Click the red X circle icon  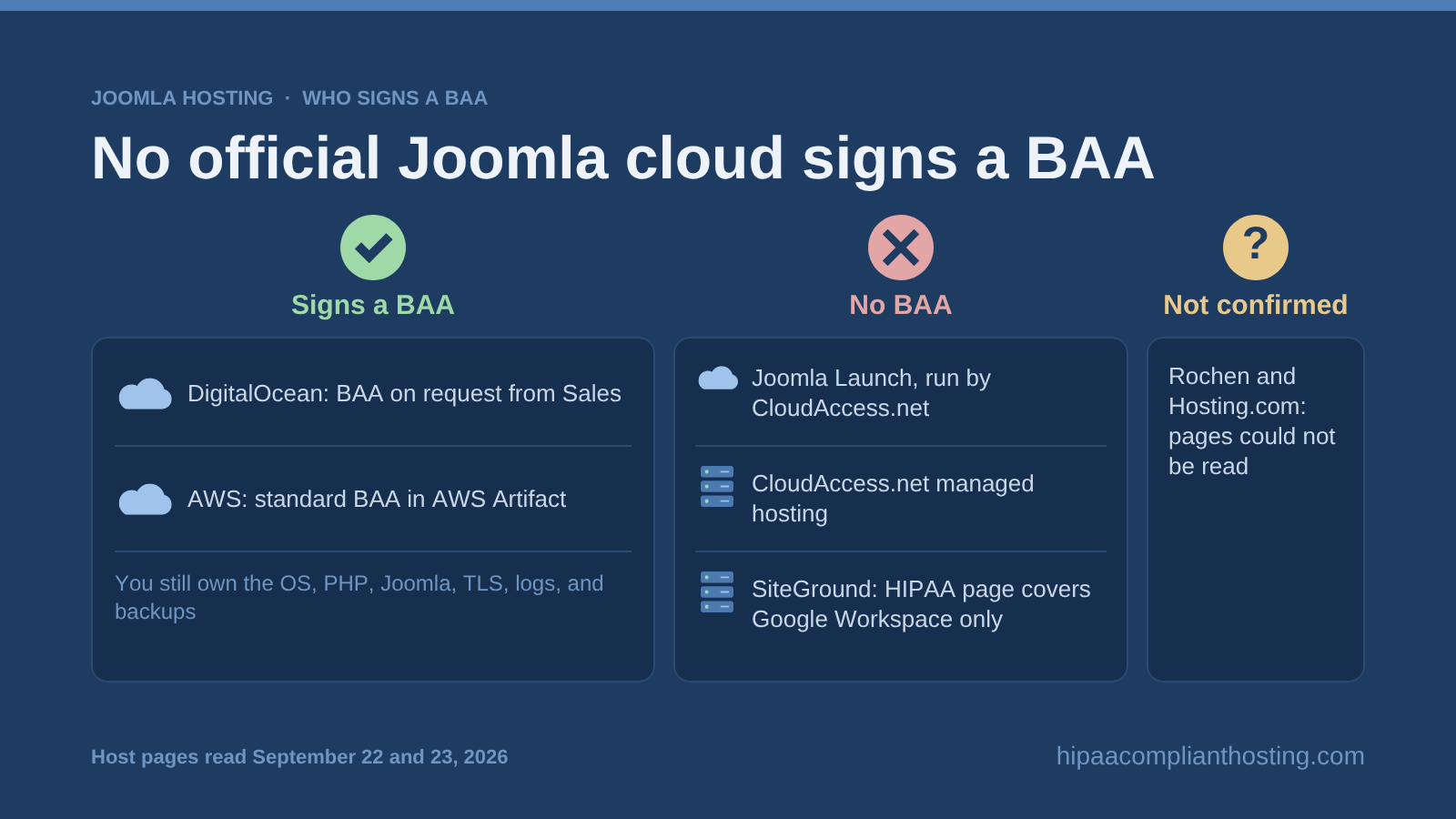click(901, 248)
